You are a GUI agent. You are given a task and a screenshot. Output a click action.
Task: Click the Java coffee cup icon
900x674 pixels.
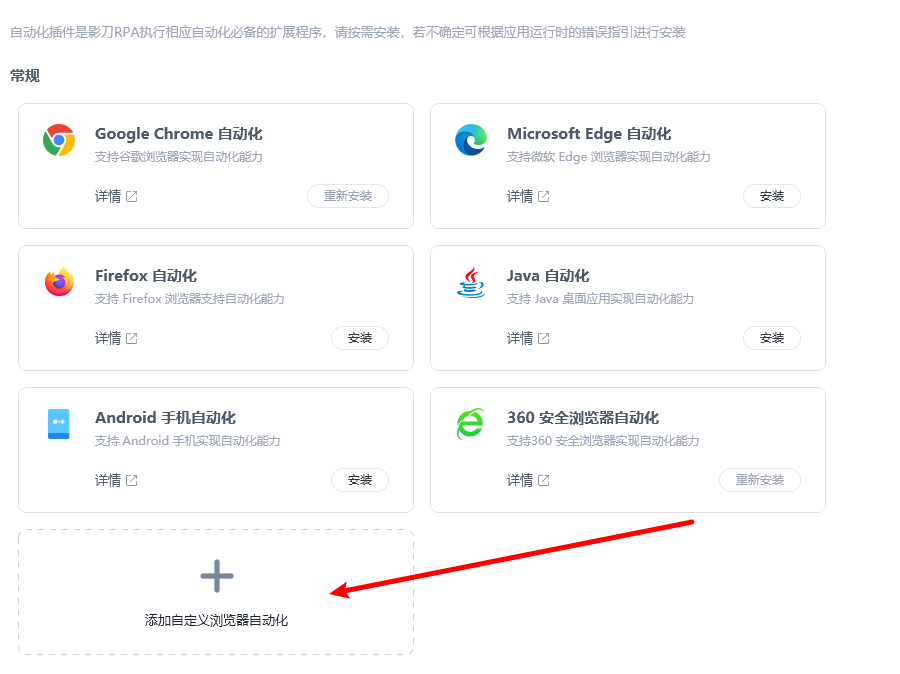pyautogui.click(x=471, y=283)
